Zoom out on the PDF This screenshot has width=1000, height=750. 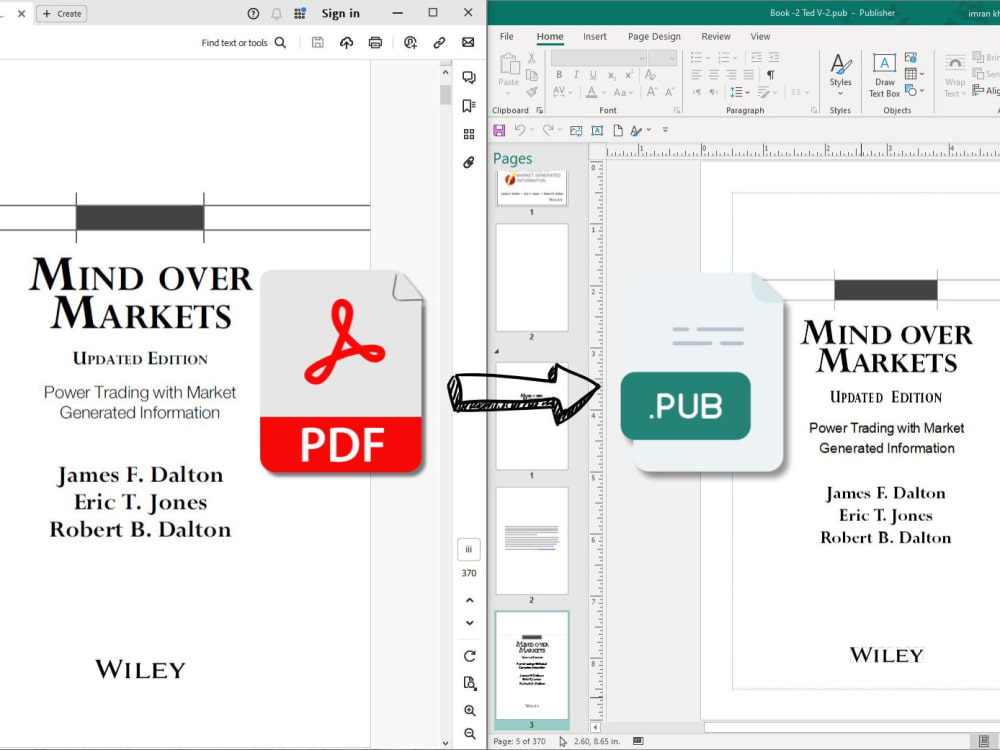[x=469, y=733]
